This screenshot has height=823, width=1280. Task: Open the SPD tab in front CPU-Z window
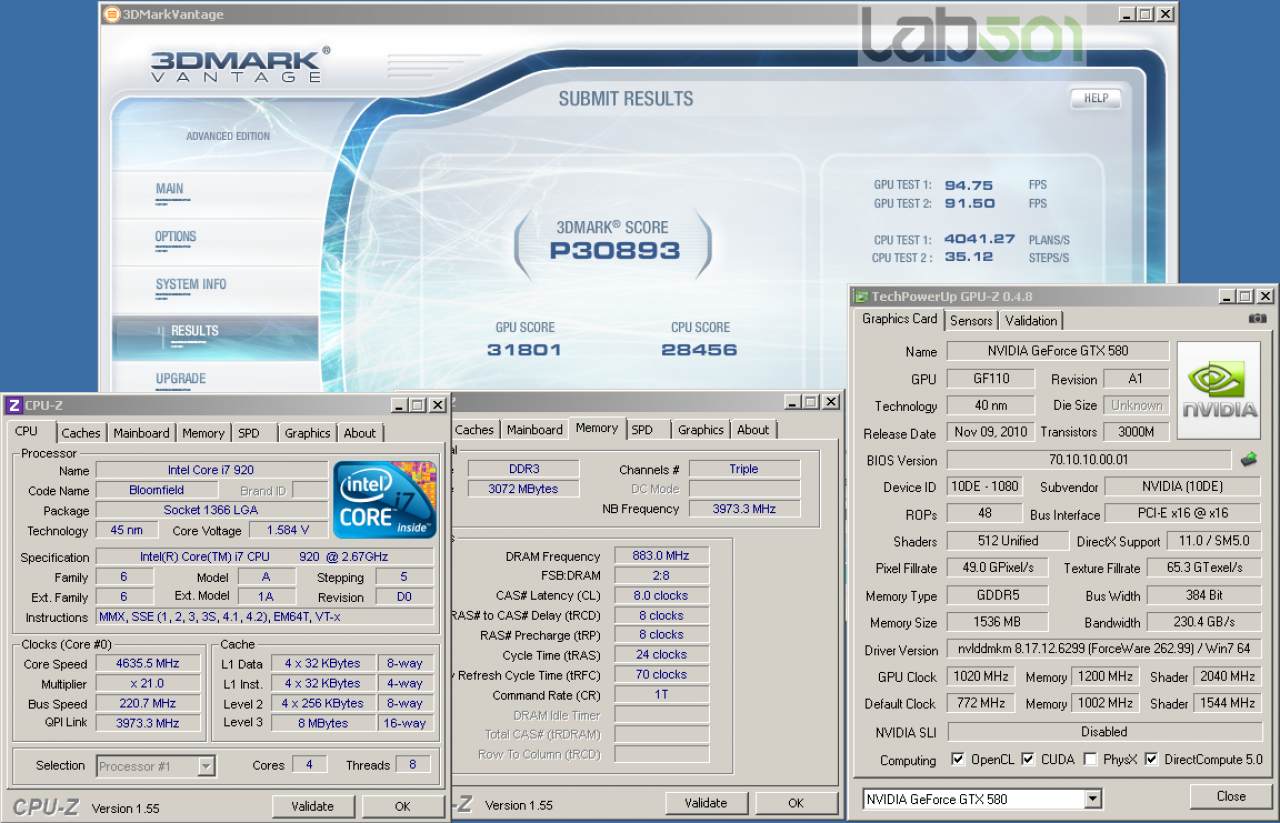[249, 433]
